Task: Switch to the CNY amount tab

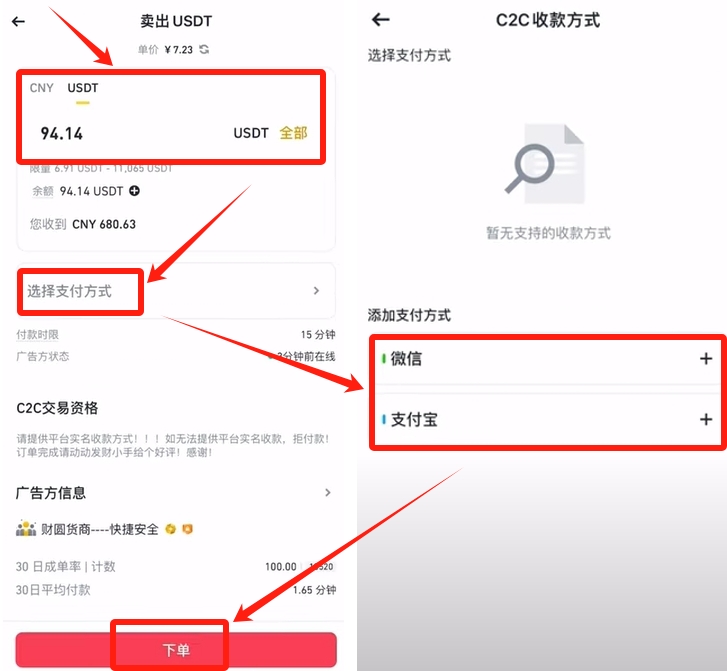Action: tap(42, 88)
